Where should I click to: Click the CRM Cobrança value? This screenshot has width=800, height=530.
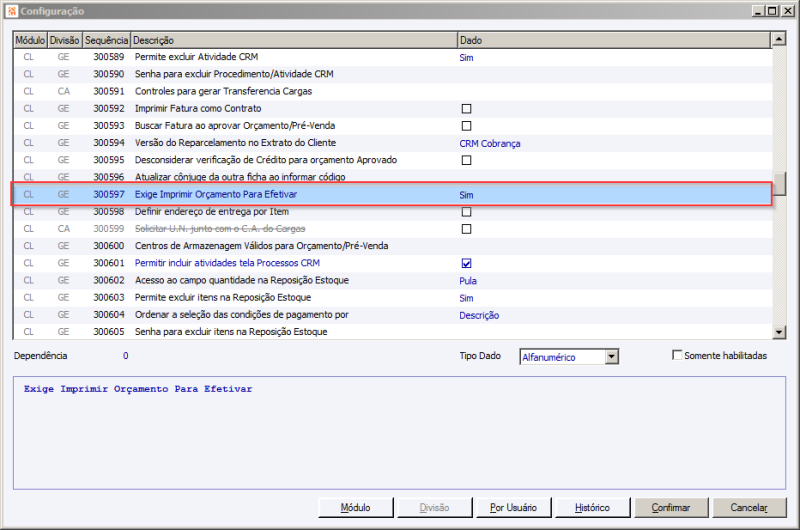[490, 144]
